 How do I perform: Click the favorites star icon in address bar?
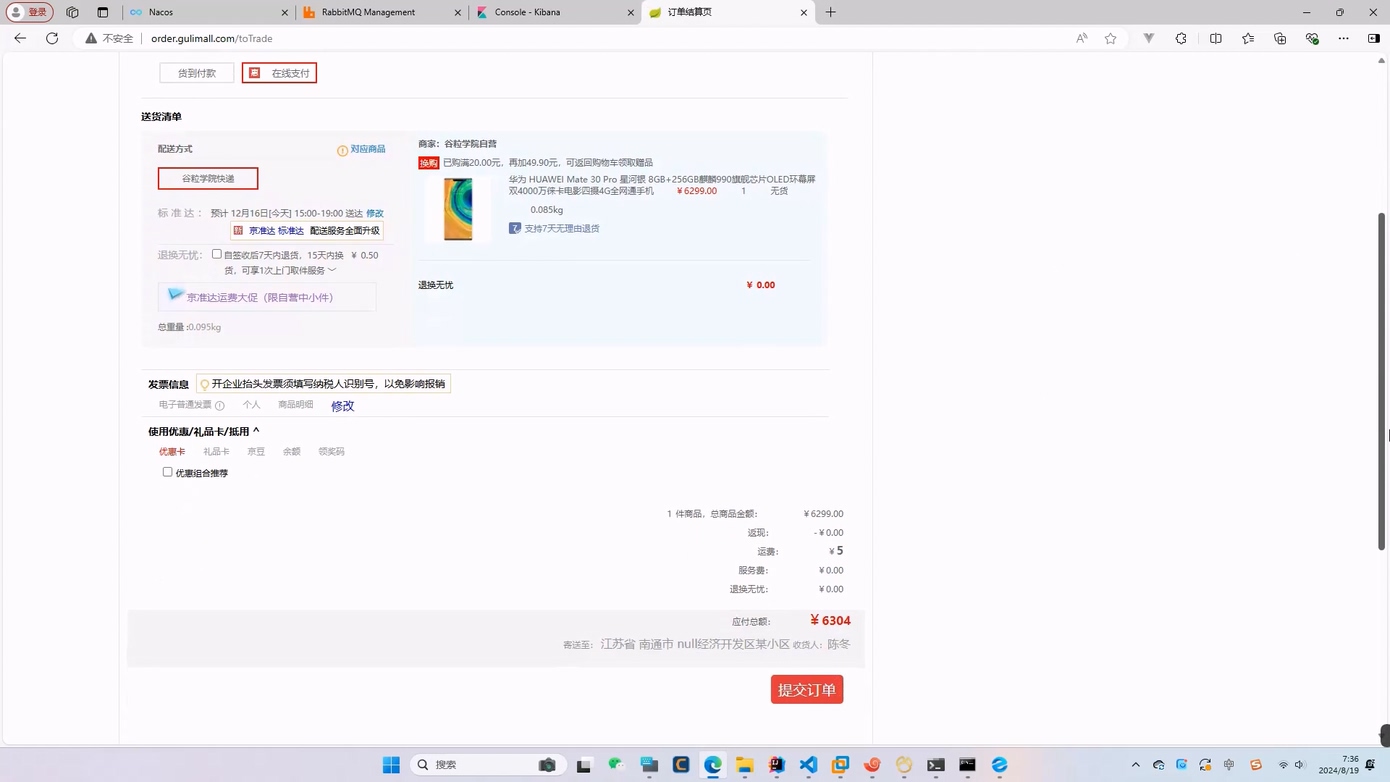(1110, 38)
